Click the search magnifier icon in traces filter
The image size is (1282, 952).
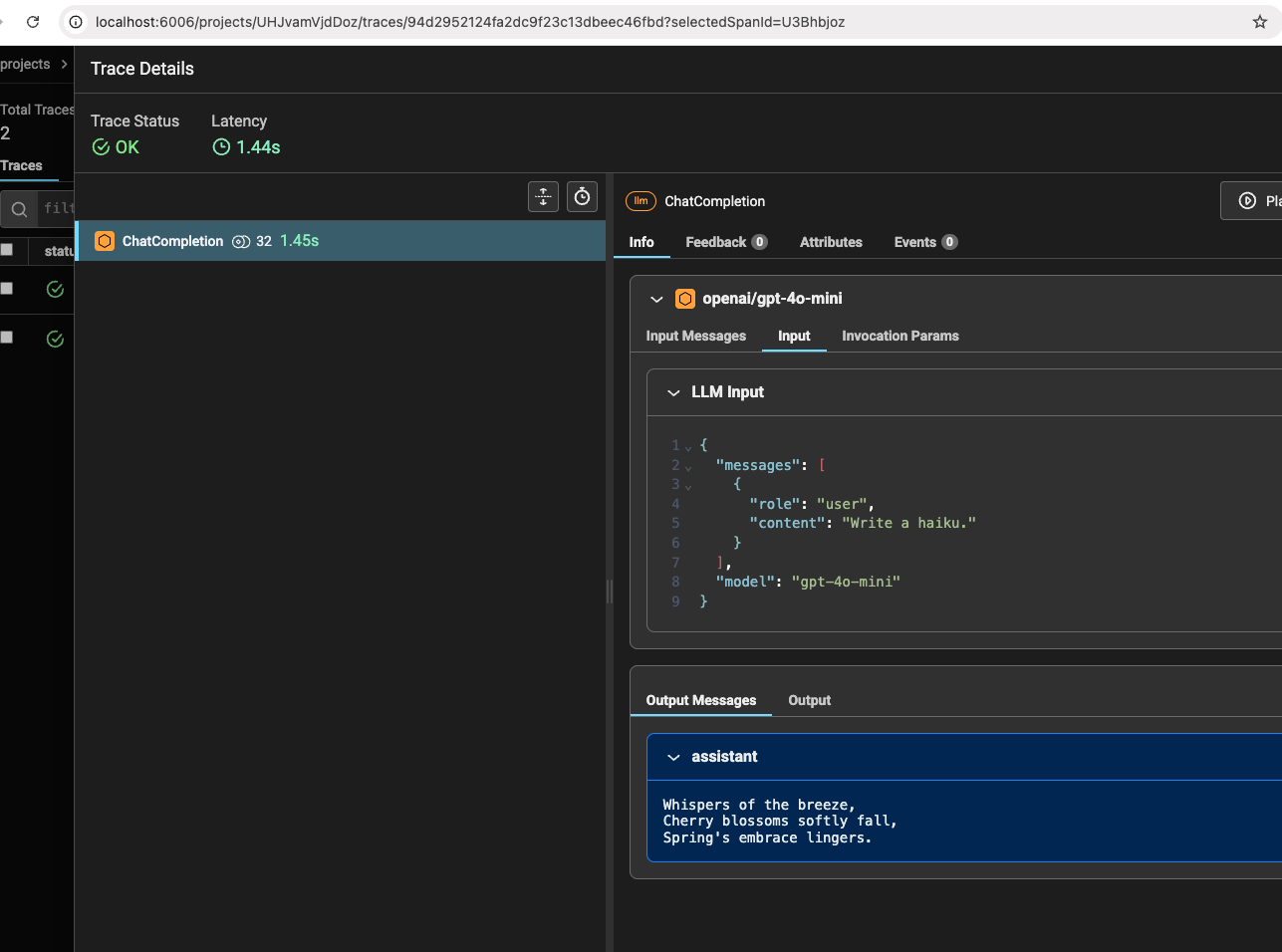19,209
